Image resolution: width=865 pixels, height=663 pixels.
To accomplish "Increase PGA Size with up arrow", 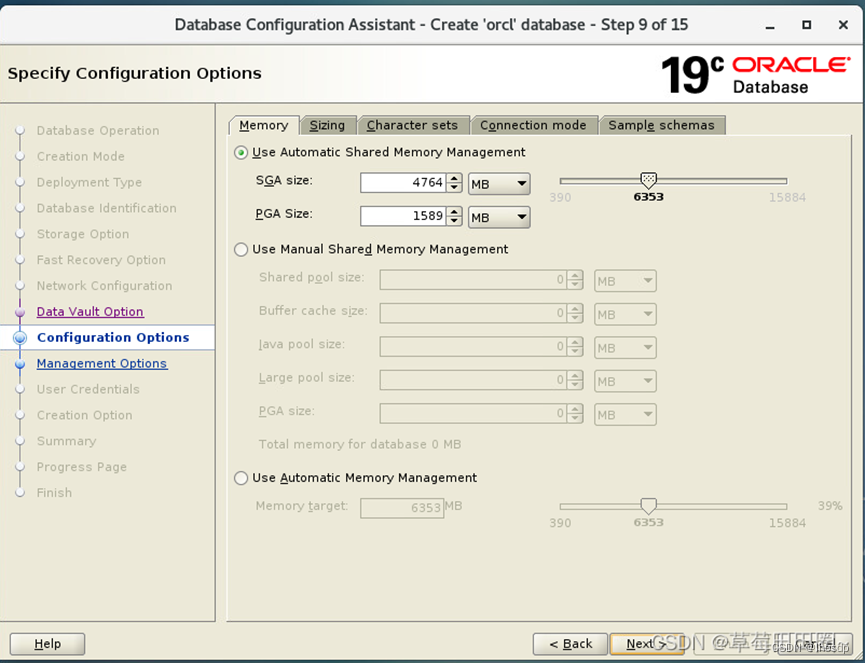I will pyautogui.click(x=455, y=211).
